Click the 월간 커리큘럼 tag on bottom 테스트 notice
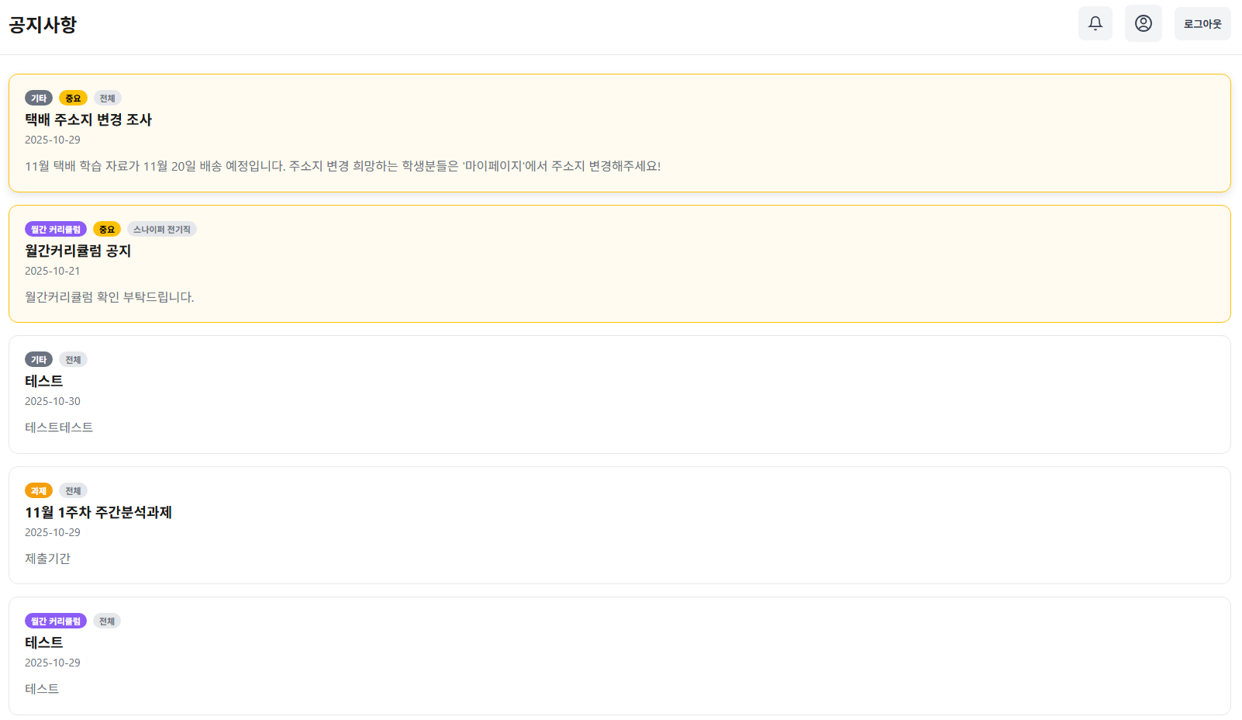1242x720 pixels. [x=56, y=621]
